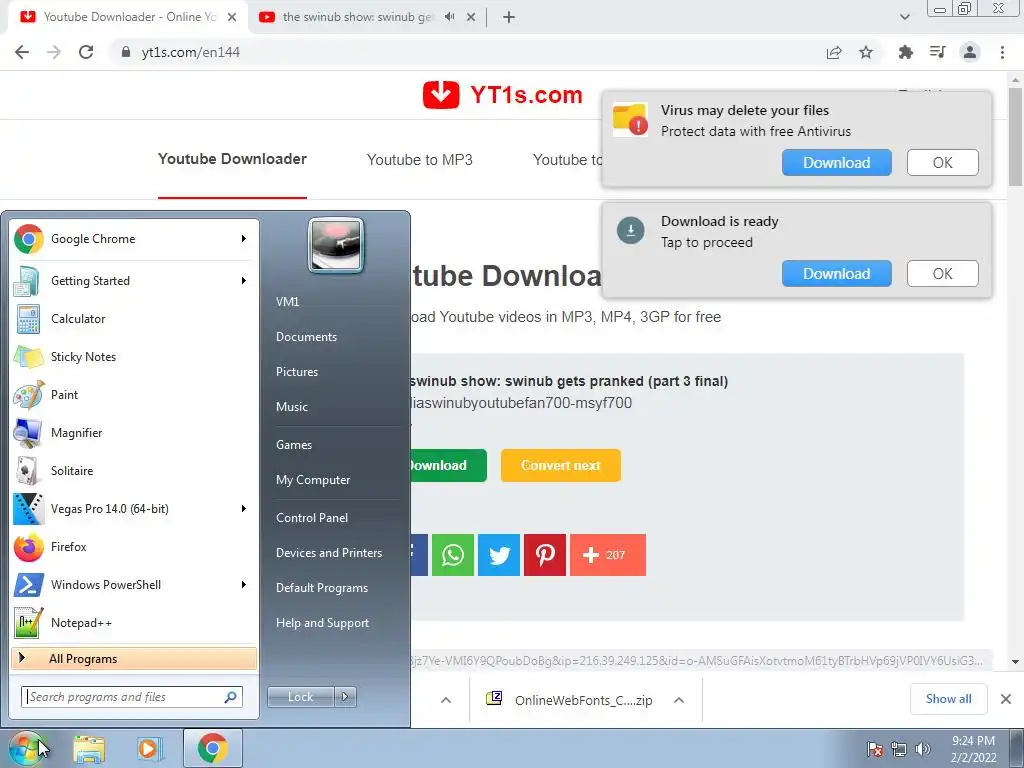Open Windows Media Player taskbar icon

point(149,748)
